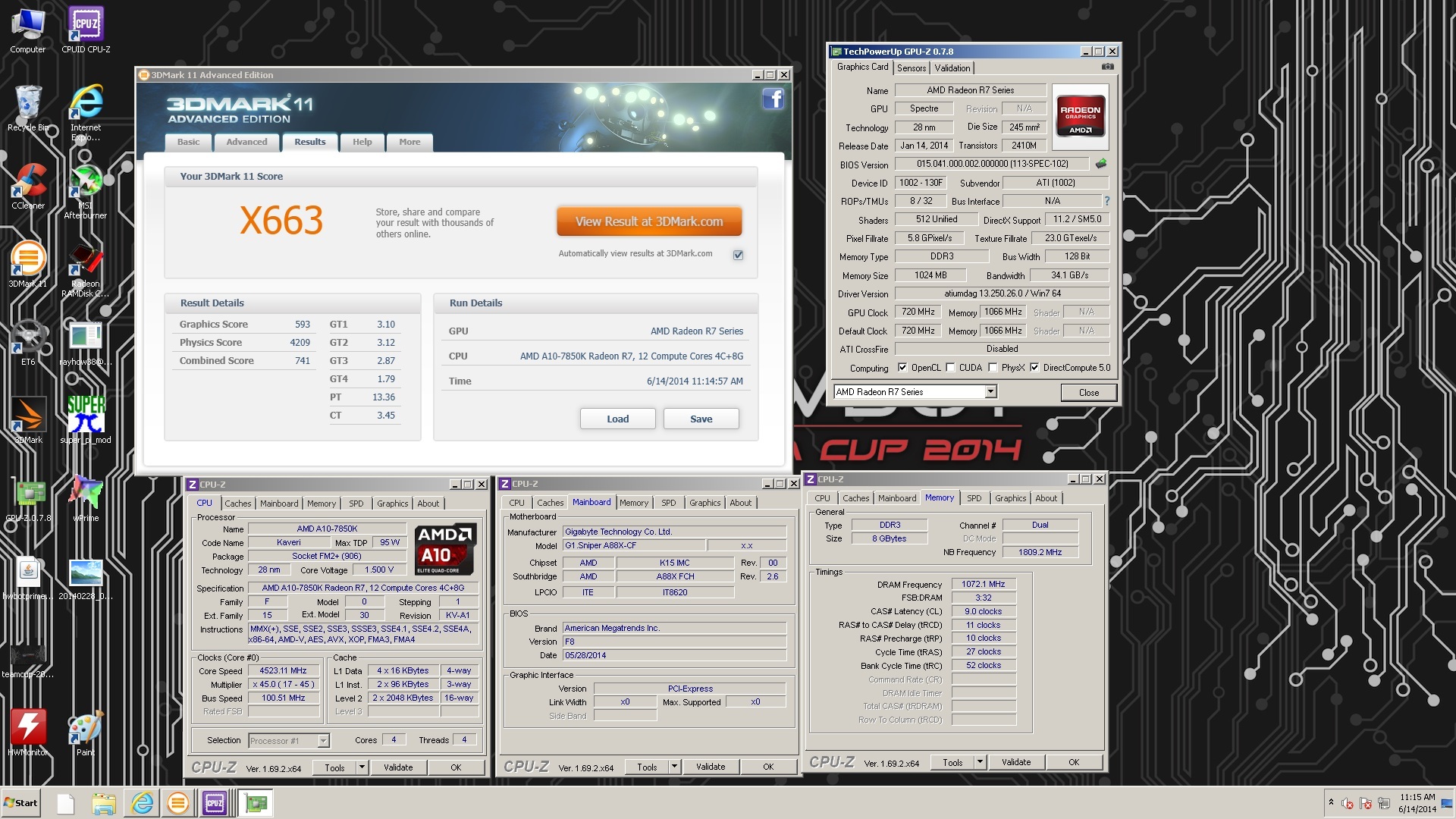Image resolution: width=1456 pixels, height=819 pixels.
Task: Toggle the DirectCompute 5.0 checkbox
Action: (x=1034, y=368)
